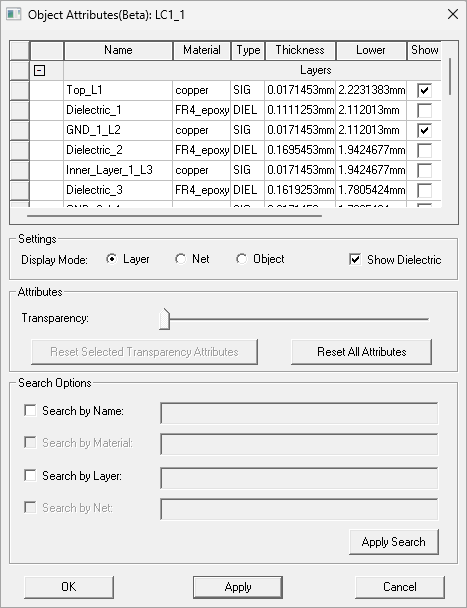
Task: Click row header button for Top_L1 row
Action: point(19,90)
